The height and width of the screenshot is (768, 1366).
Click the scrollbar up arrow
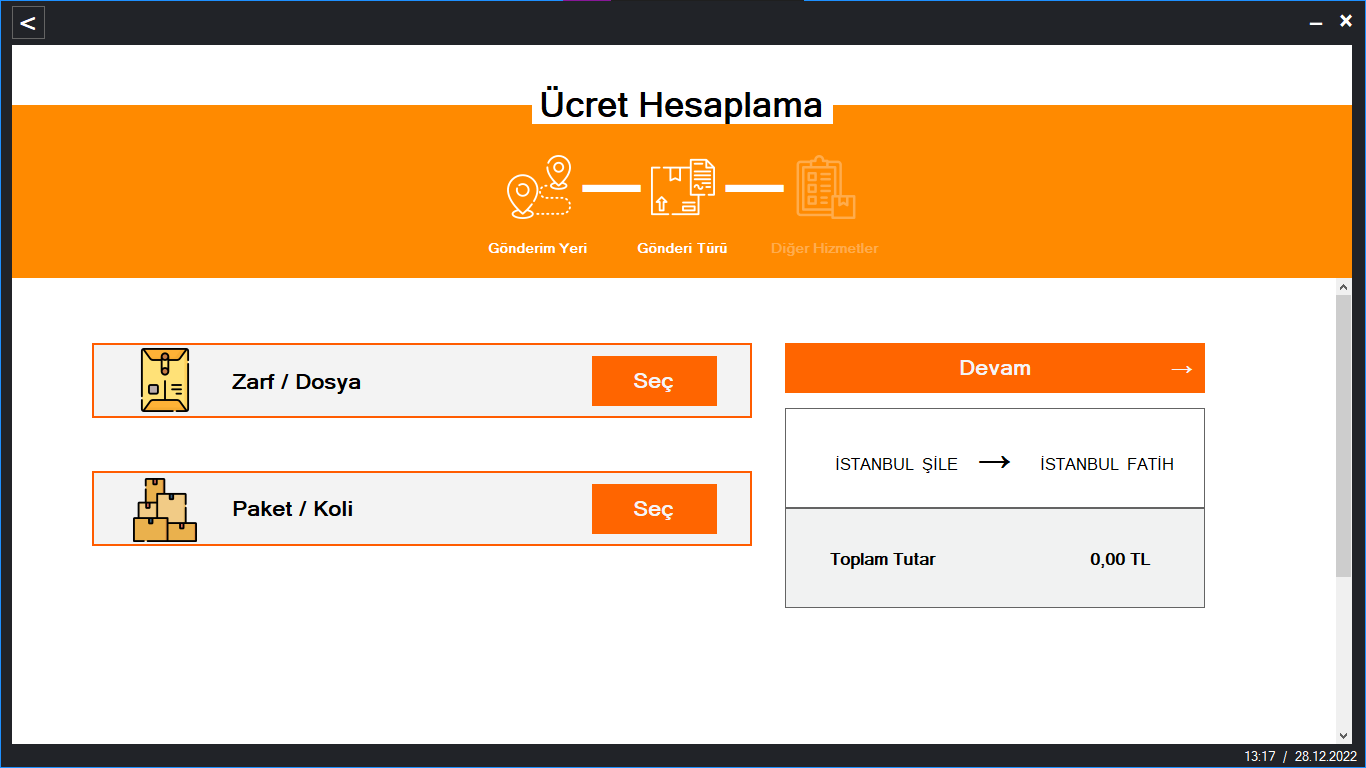click(x=1344, y=287)
